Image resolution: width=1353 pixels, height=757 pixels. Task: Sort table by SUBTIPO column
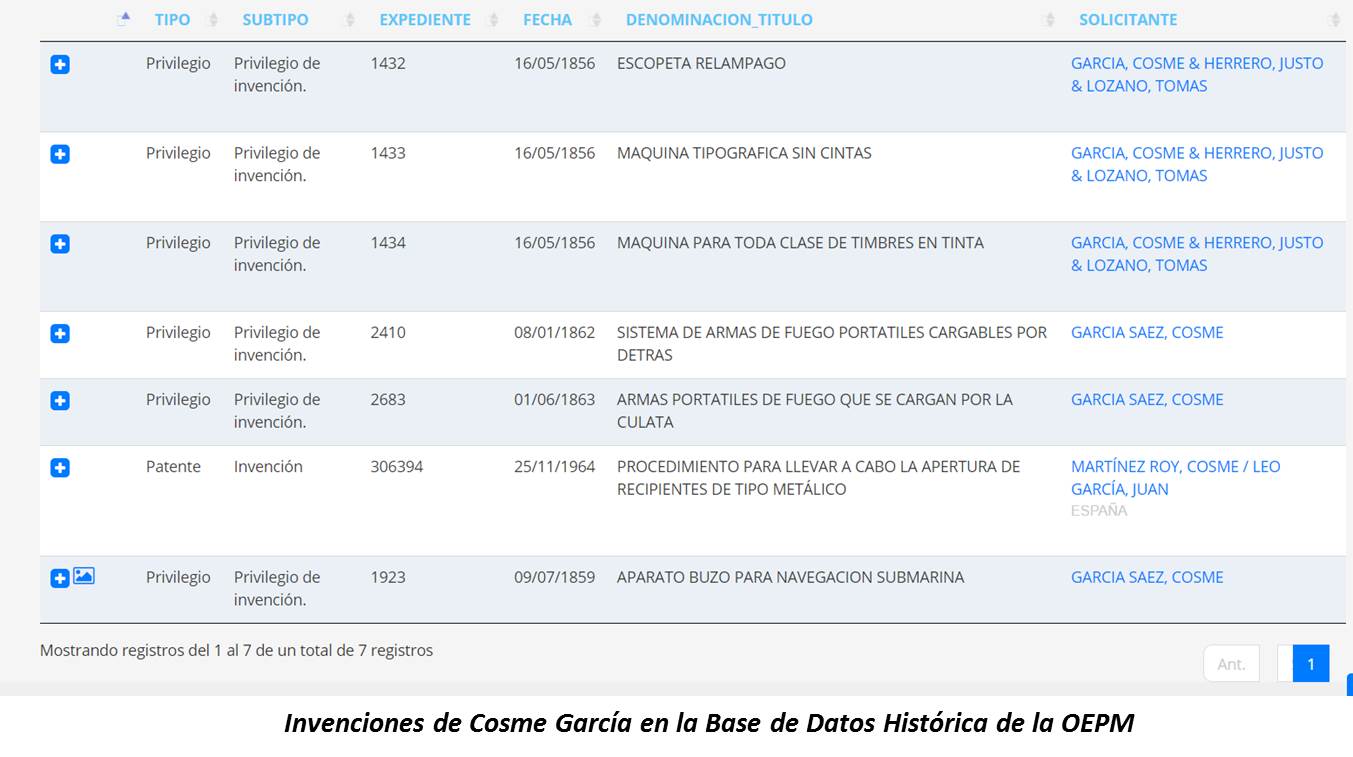coord(275,20)
